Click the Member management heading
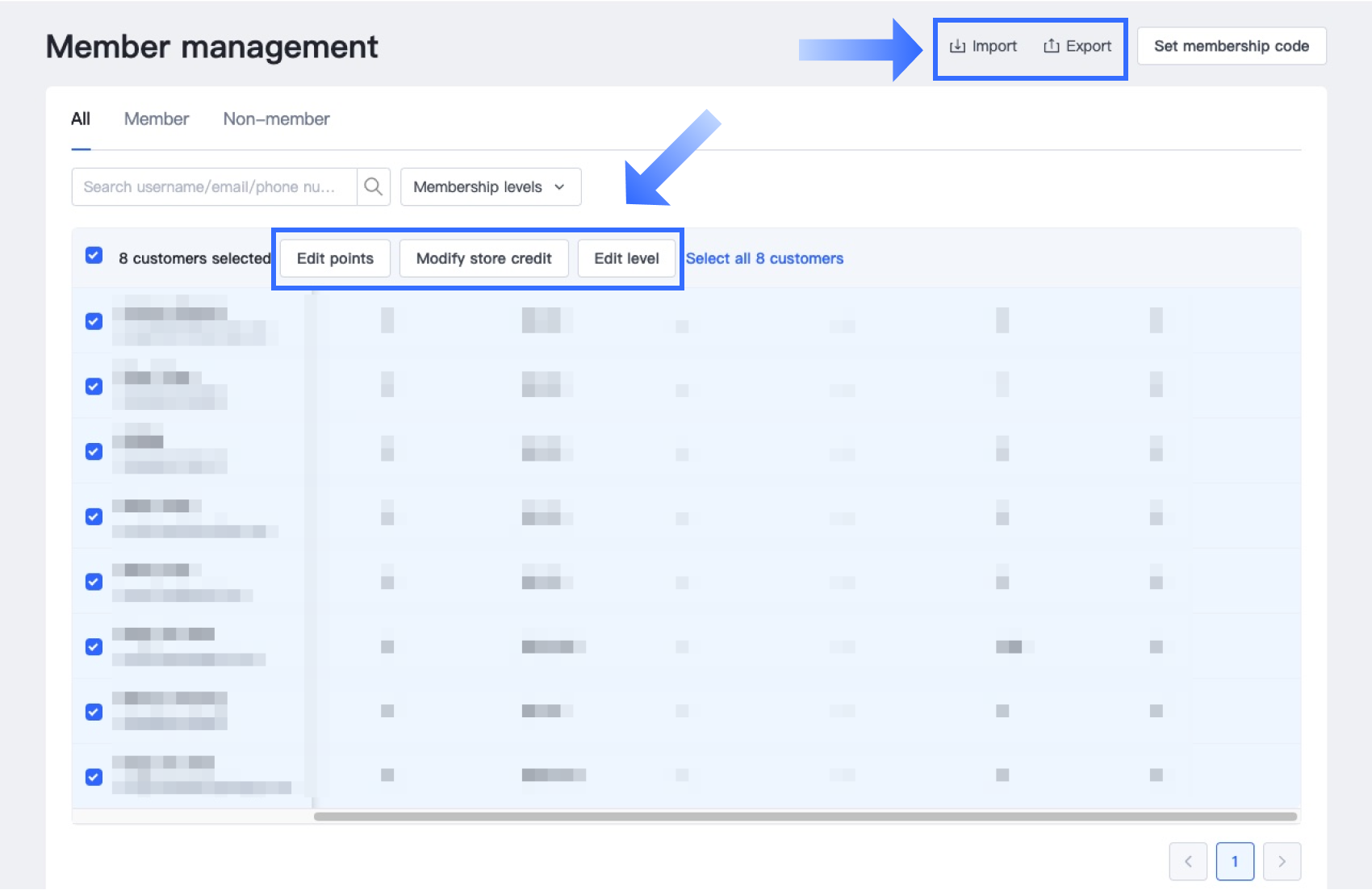The height and width of the screenshot is (890, 1372). click(x=211, y=47)
